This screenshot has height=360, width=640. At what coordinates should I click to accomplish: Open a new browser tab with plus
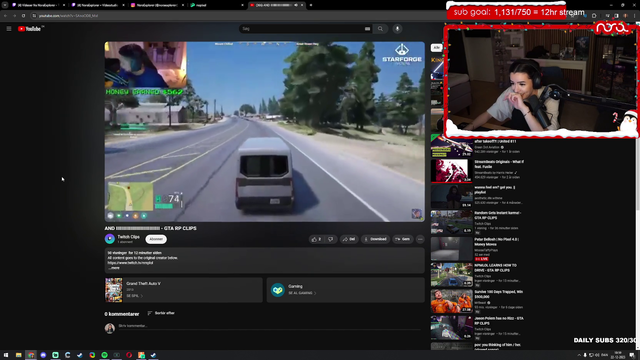pyautogui.click(x=311, y=5)
